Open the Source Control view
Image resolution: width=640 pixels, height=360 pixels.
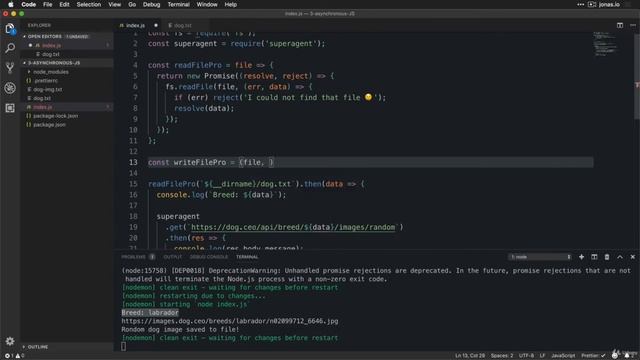pos(10,68)
